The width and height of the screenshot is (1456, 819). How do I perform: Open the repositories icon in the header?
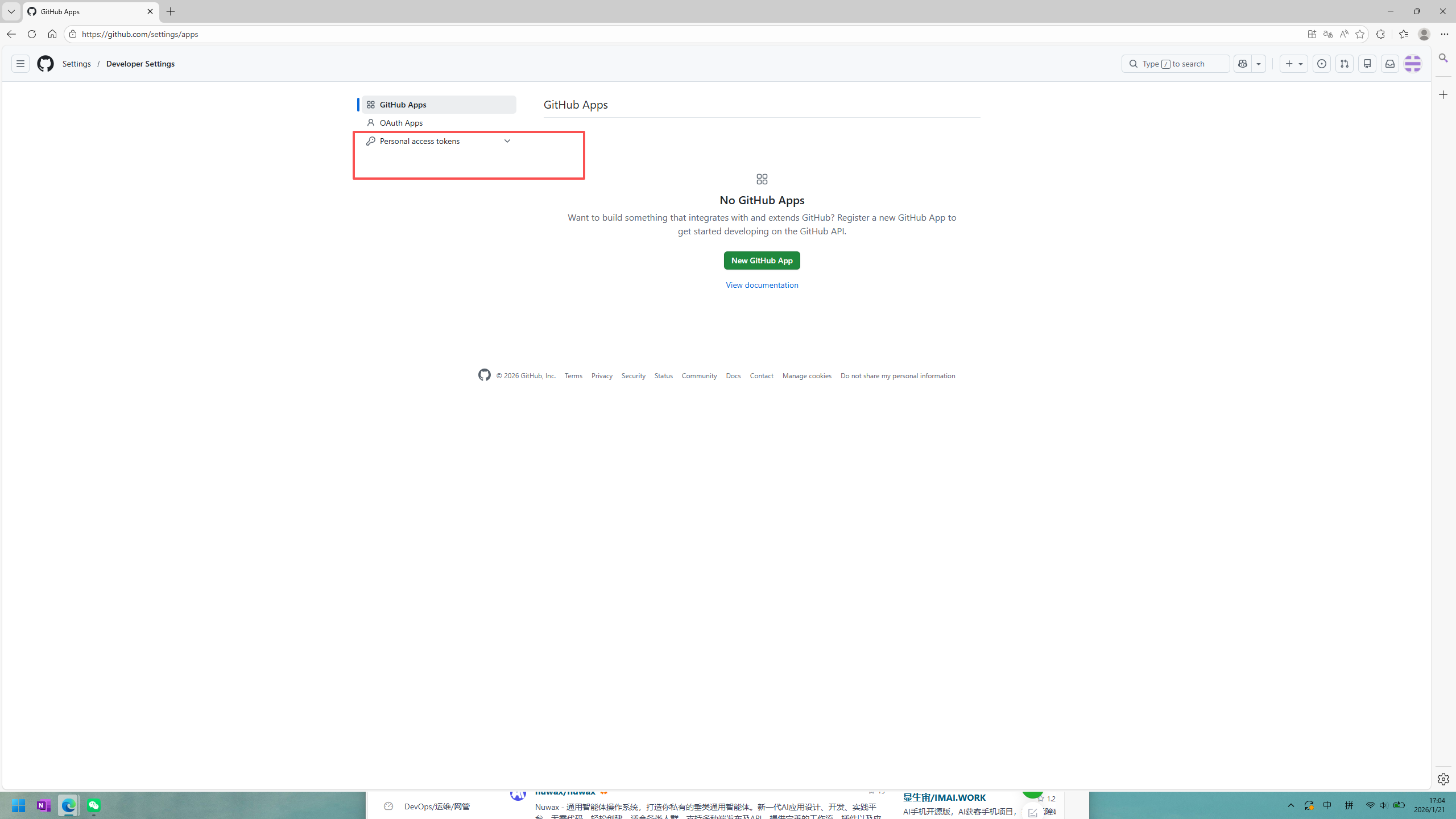point(1367,64)
